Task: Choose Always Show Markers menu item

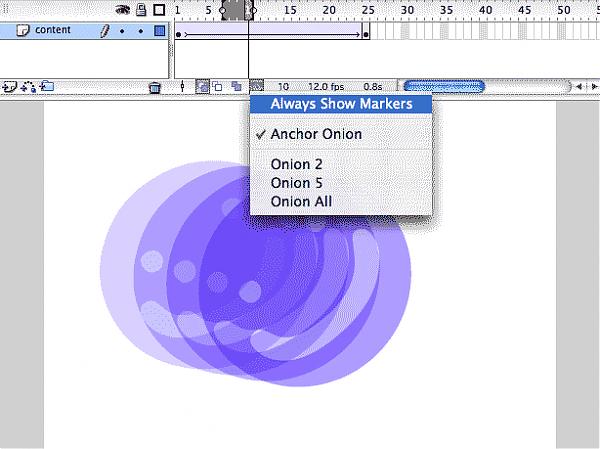Action: point(341,104)
